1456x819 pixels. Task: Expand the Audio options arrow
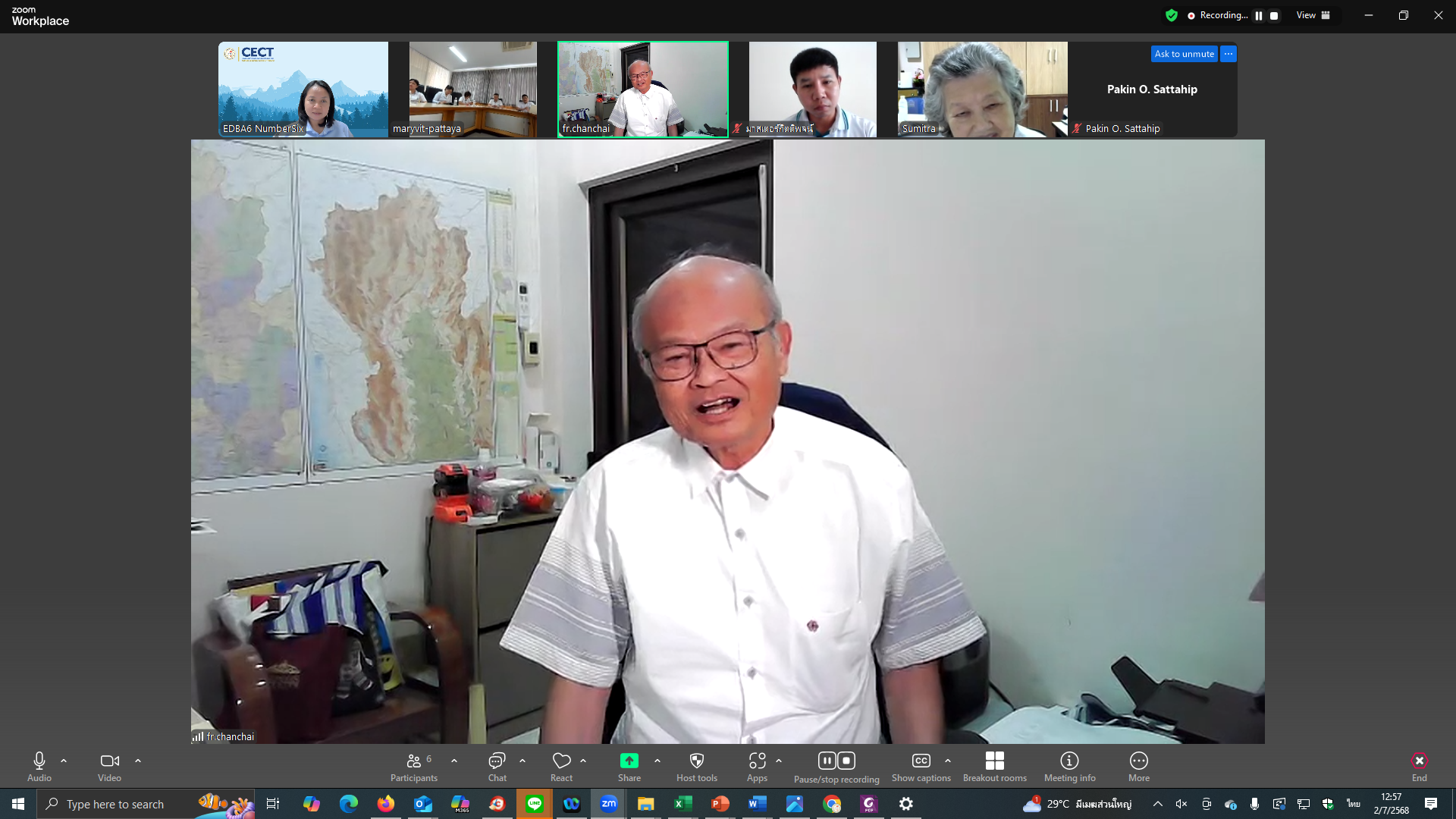64,761
